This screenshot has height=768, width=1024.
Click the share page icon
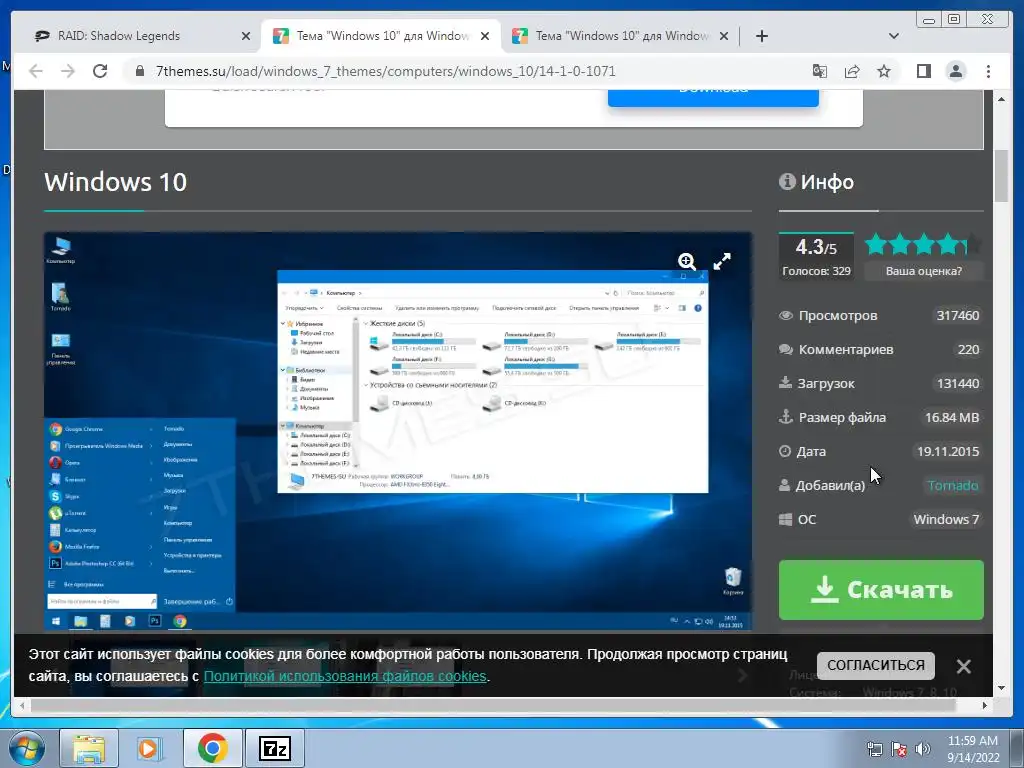pos(852,71)
